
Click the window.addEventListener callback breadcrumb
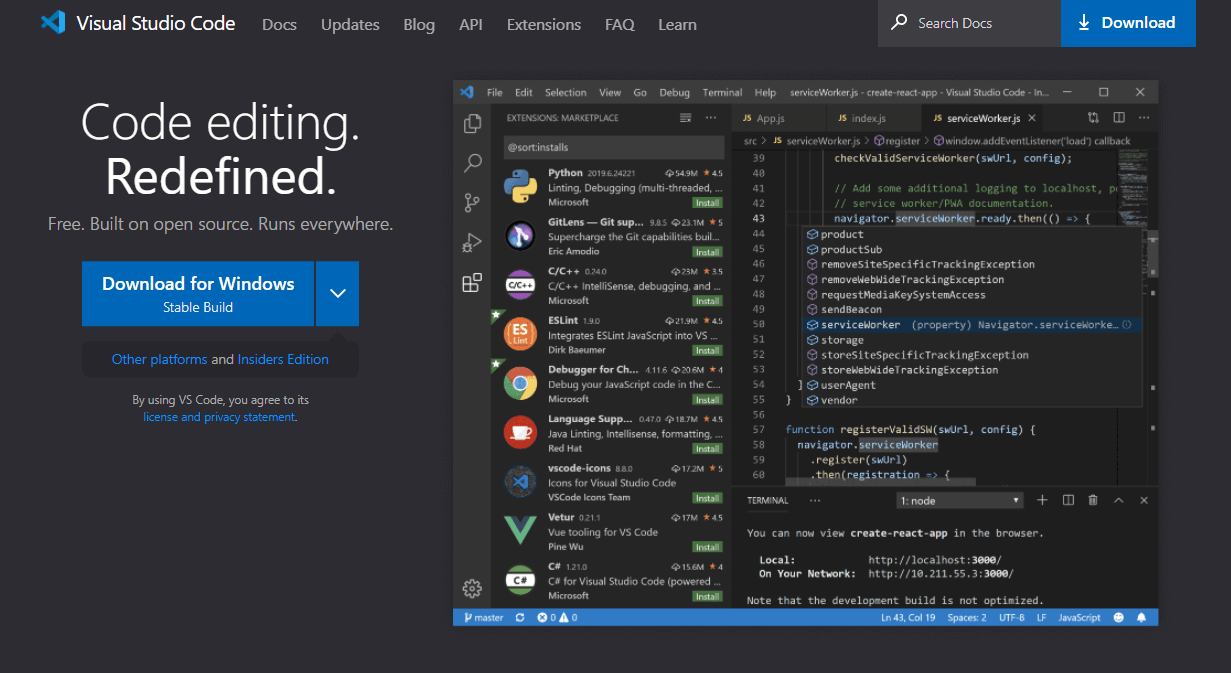pyautogui.click(x=1030, y=141)
